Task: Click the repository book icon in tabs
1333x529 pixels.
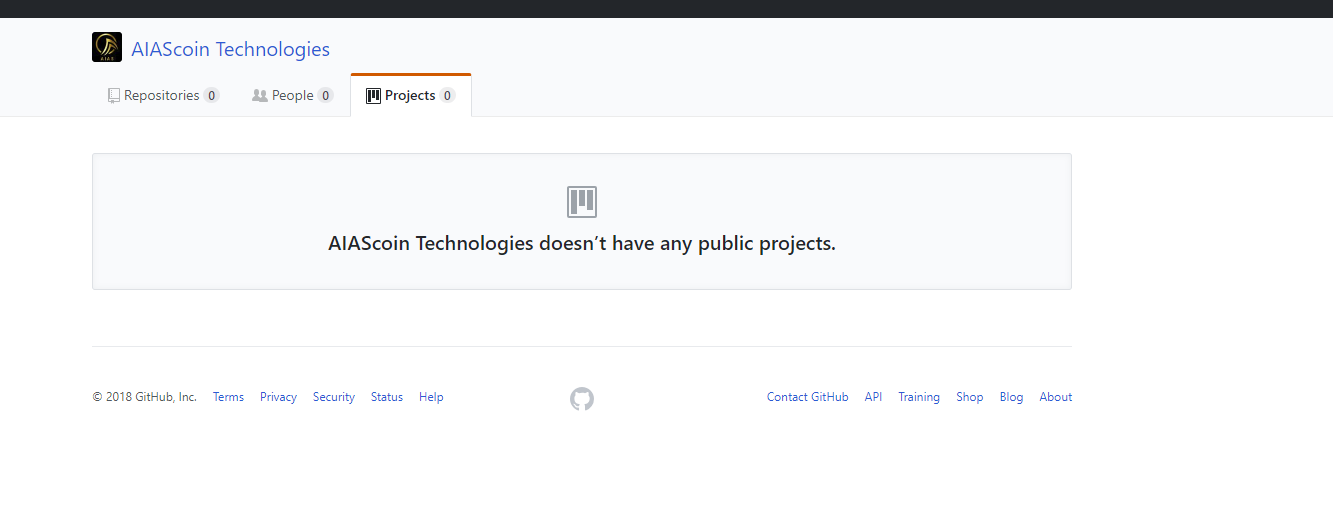Action: click(x=114, y=96)
